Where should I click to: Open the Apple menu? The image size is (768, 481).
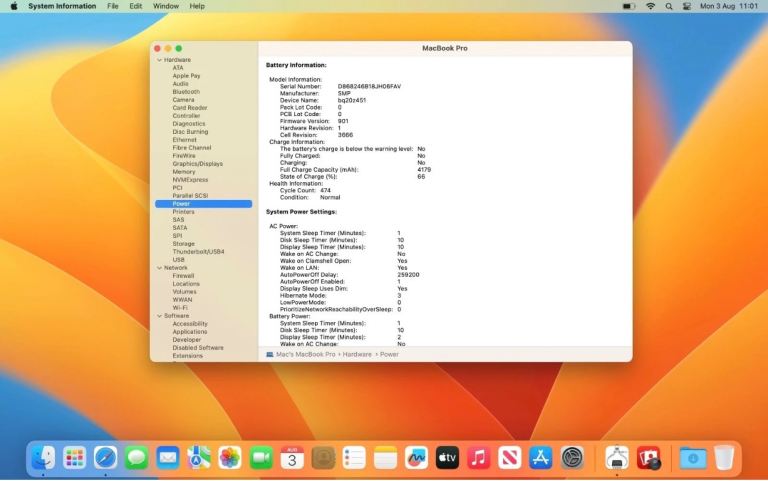click(14, 6)
